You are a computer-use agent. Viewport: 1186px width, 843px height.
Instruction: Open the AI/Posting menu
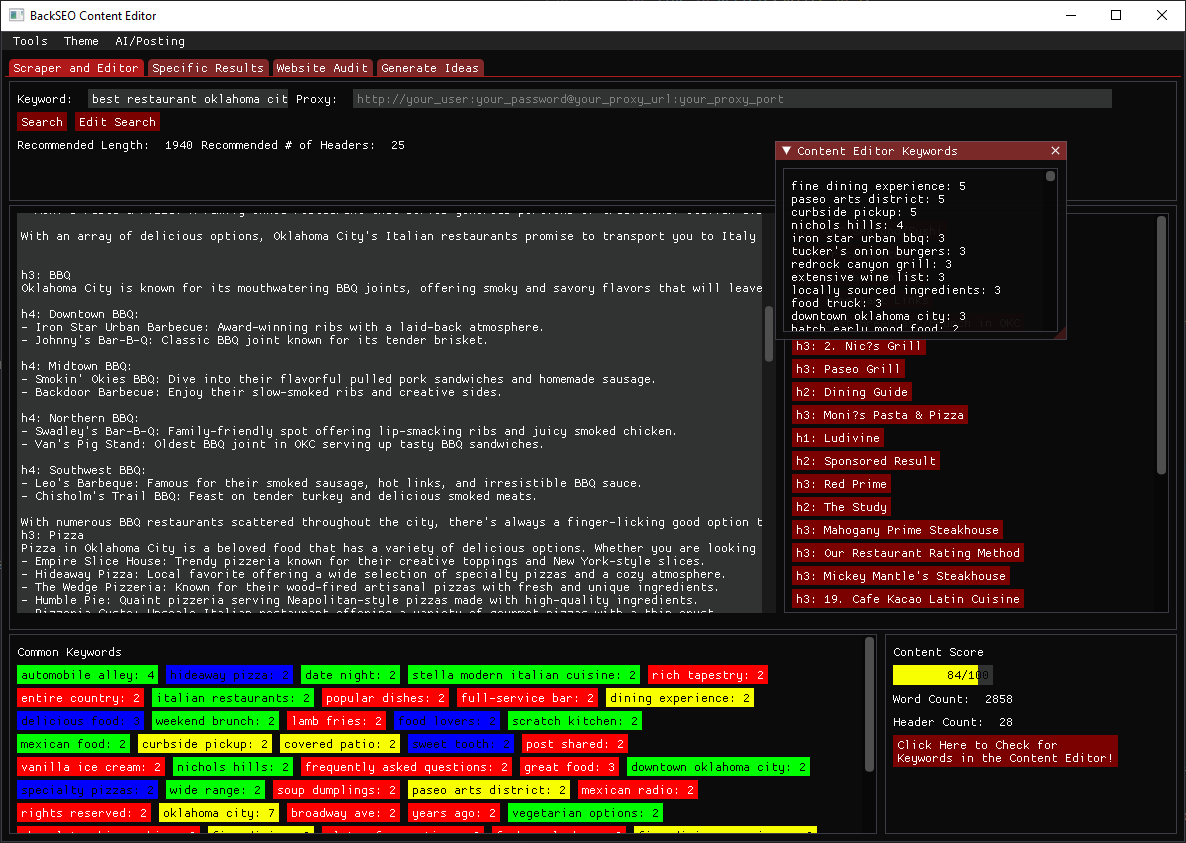(150, 41)
